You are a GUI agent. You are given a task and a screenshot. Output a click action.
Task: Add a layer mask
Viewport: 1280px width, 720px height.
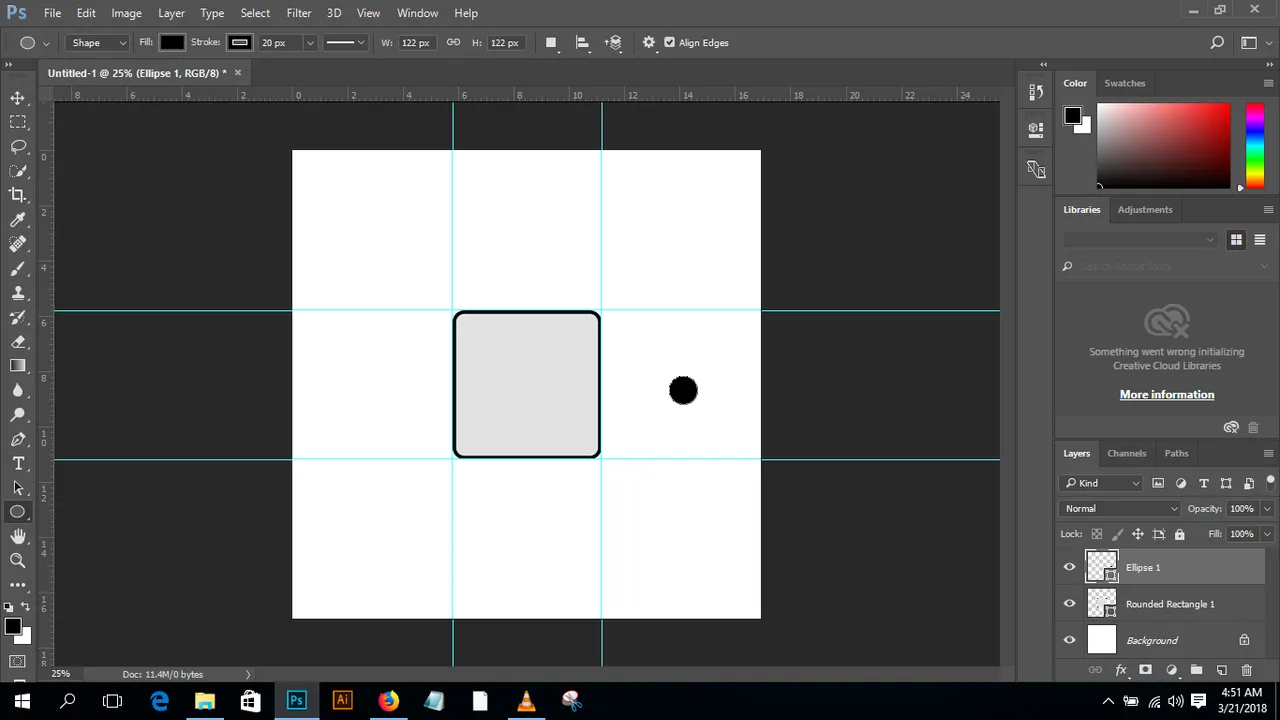click(1146, 670)
